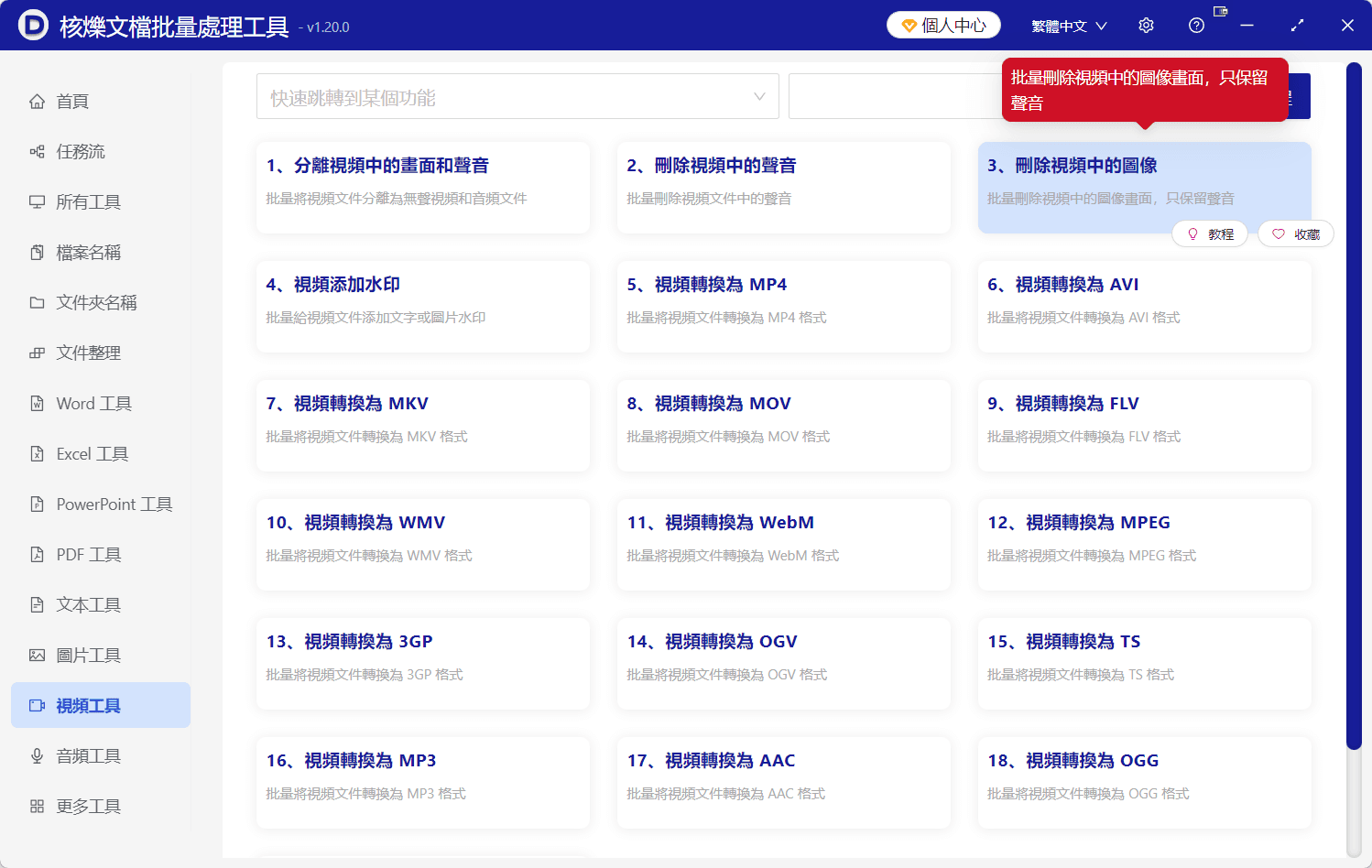Launch 5、視頻轉換為 MP4

click(784, 307)
